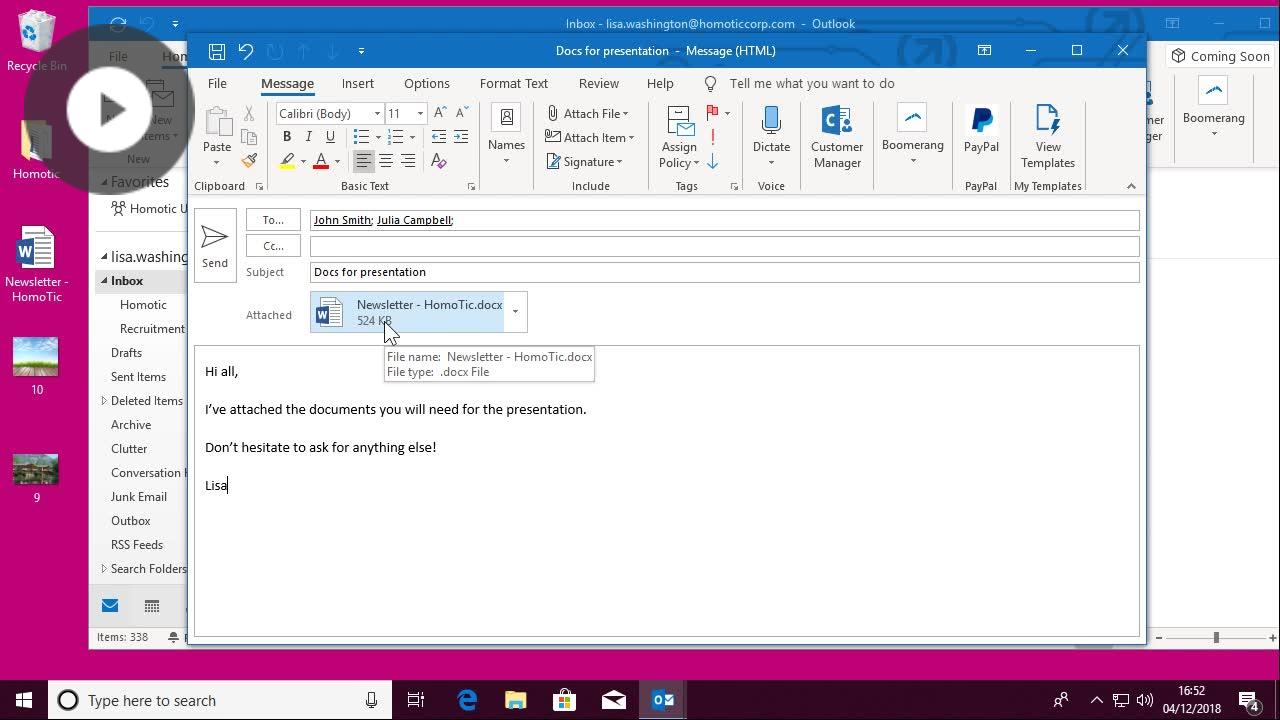Mark message as Low Importance

pos(713,162)
